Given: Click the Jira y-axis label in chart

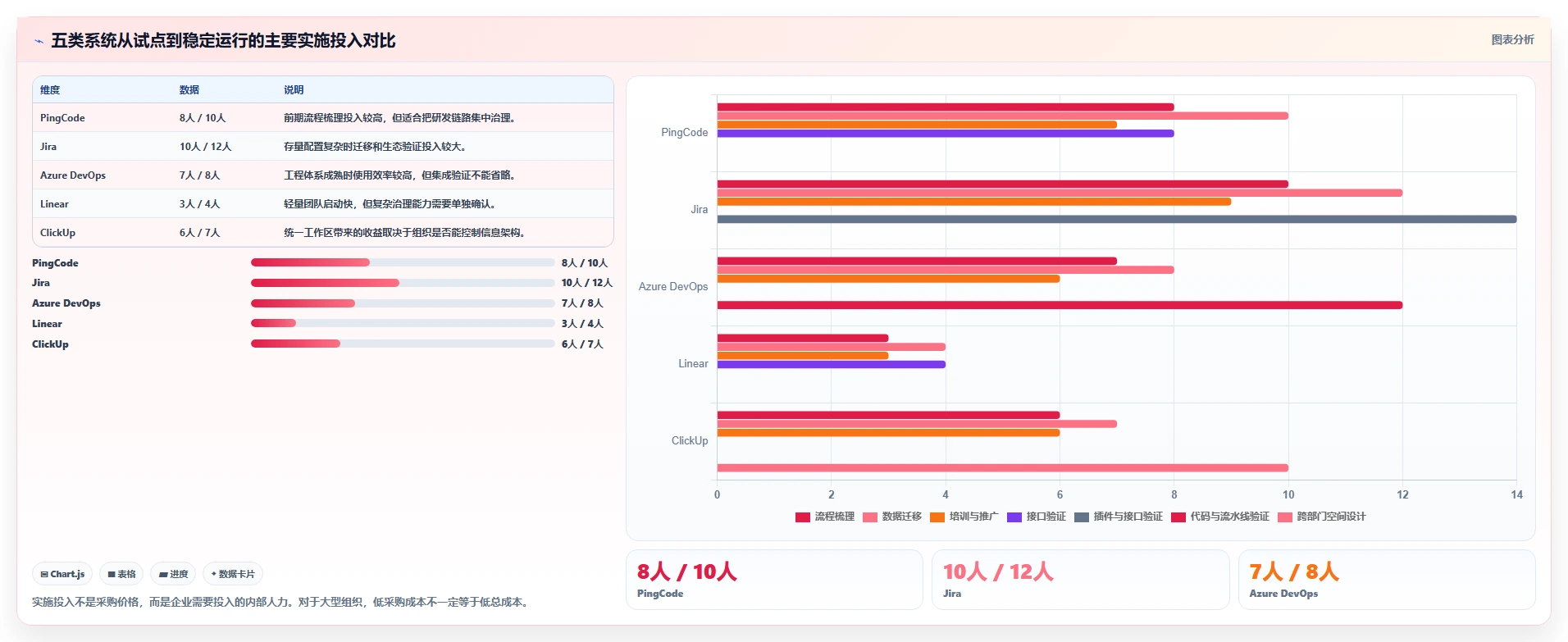Looking at the screenshot, I should click(700, 209).
